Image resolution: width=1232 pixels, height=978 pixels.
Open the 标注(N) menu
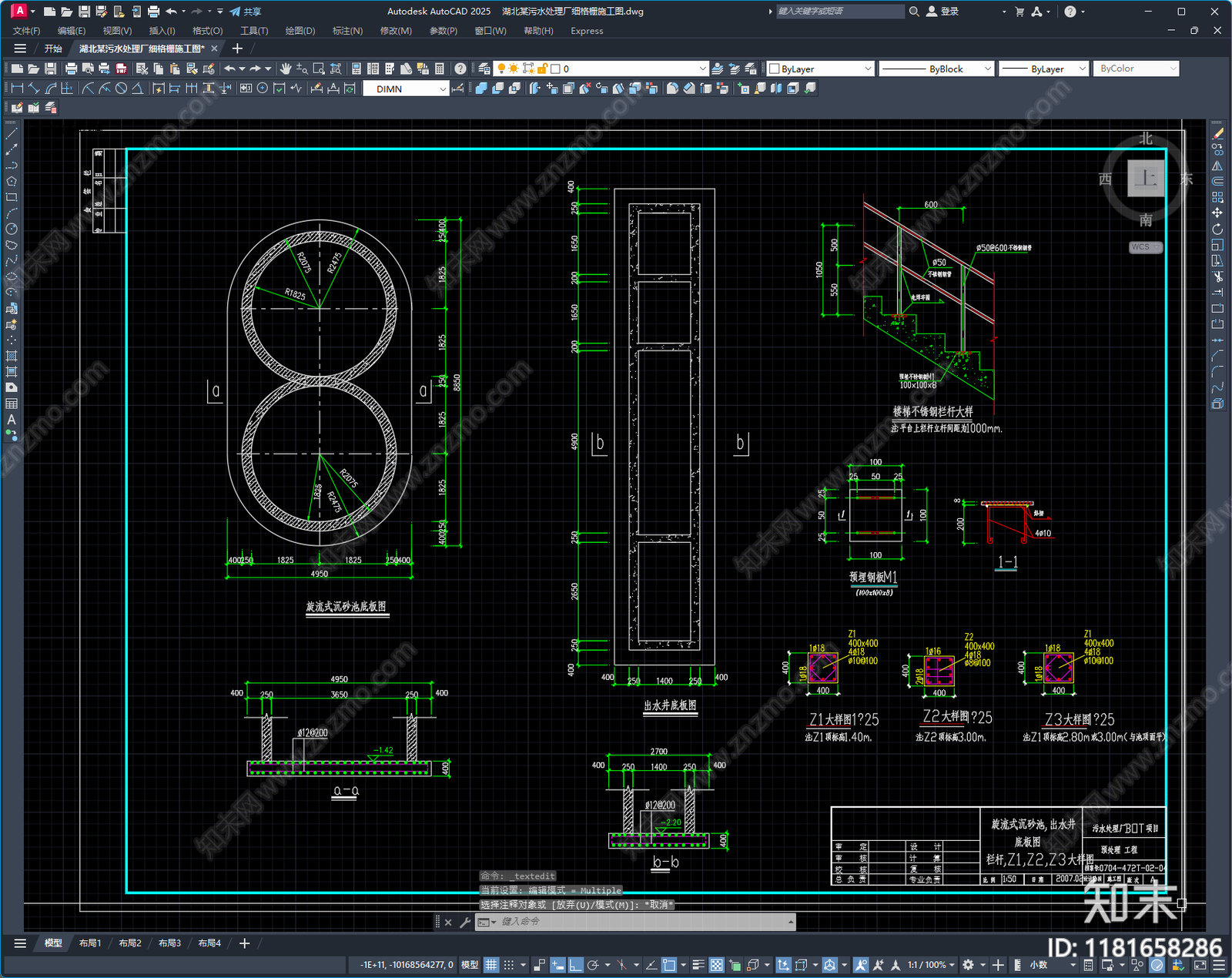coord(347,31)
